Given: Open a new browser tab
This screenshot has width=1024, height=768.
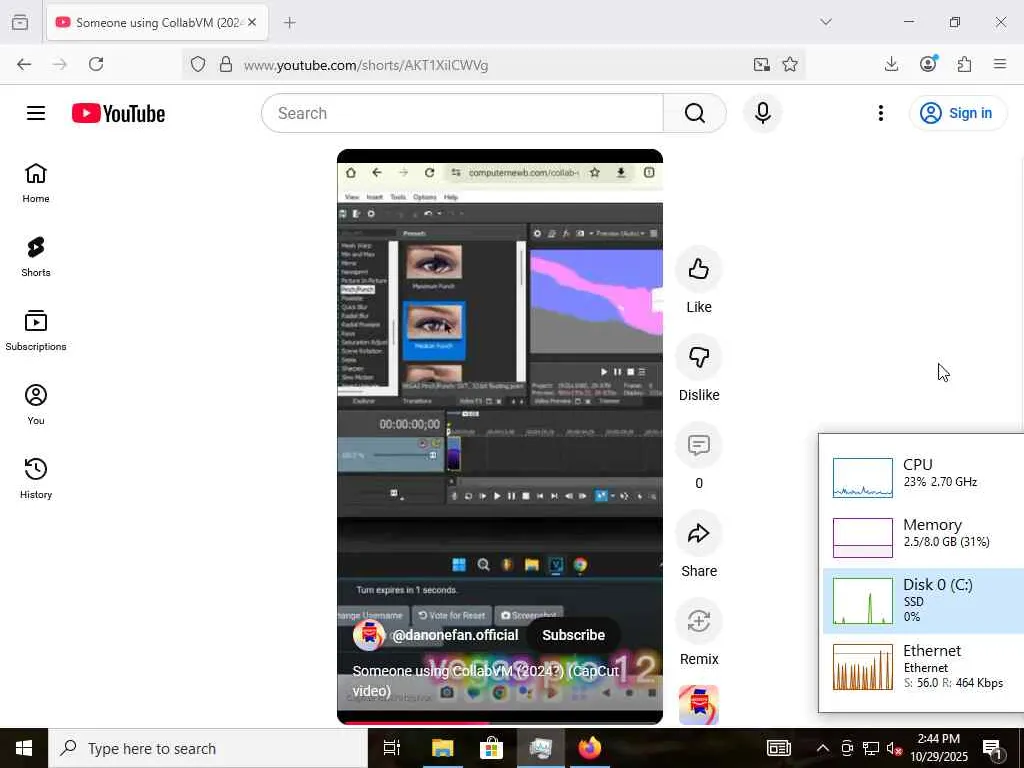Looking at the screenshot, I should click(290, 22).
